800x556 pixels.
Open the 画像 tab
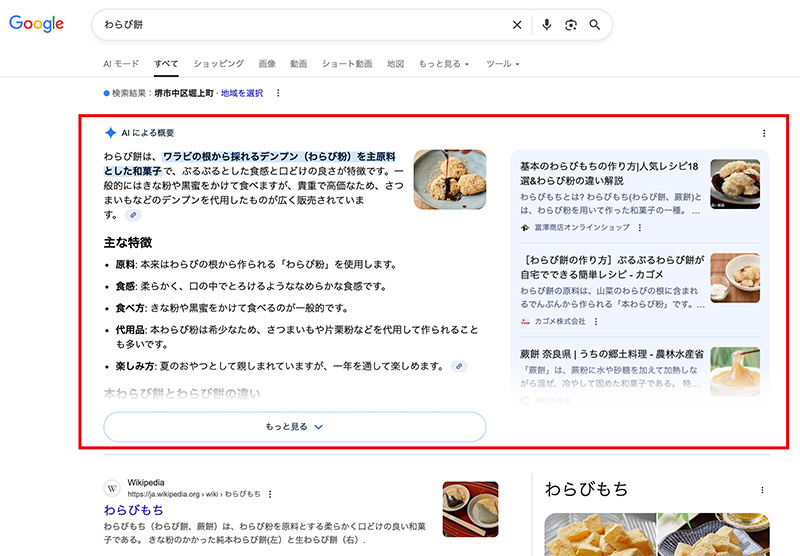pyautogui.click(x=267, y=64)
